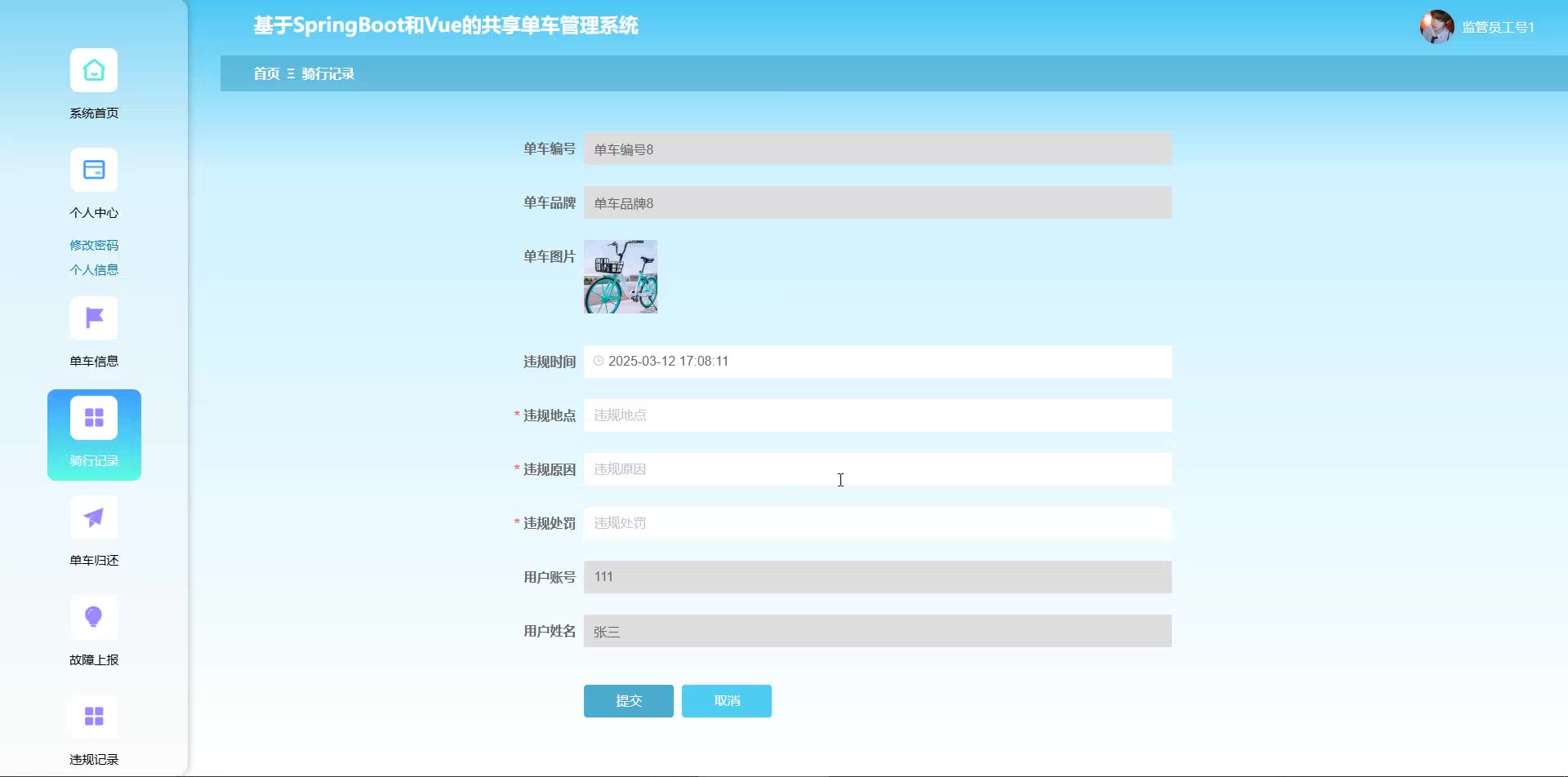
Task: Click the 用户姓名 field showing 张三
Action: click(878, 631)
